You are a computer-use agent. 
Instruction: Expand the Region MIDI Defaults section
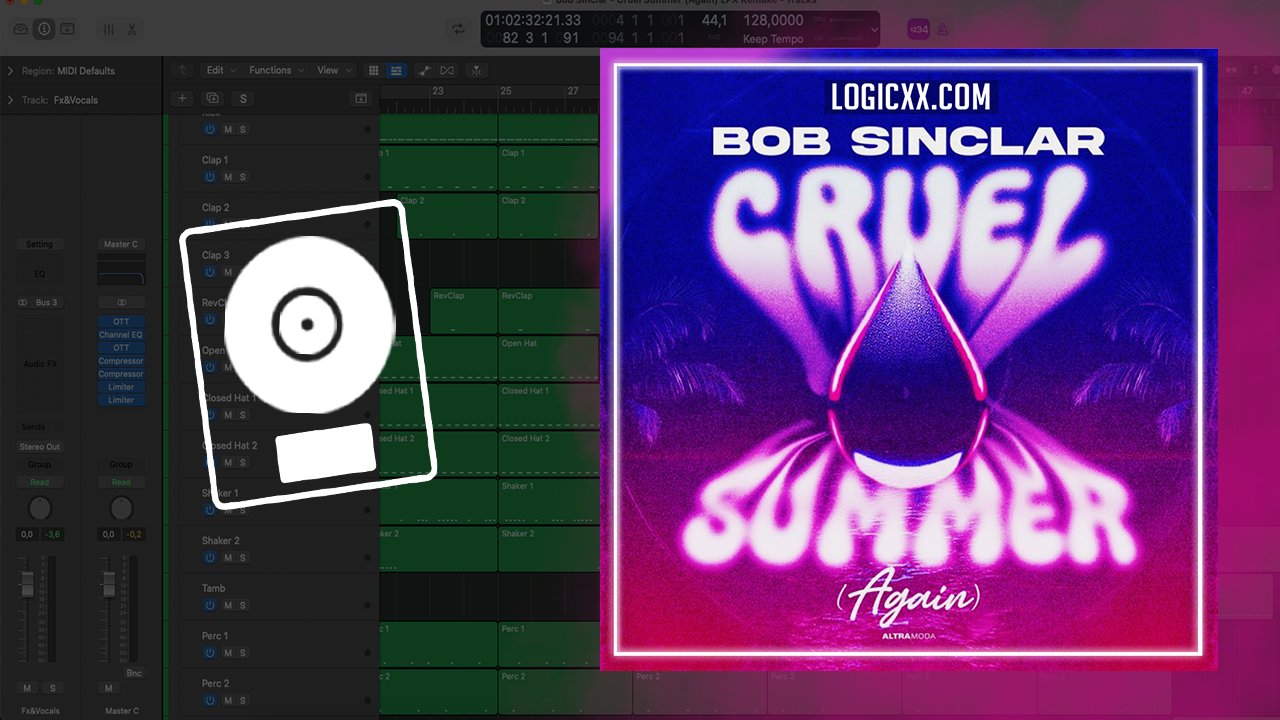click(10, 71)
